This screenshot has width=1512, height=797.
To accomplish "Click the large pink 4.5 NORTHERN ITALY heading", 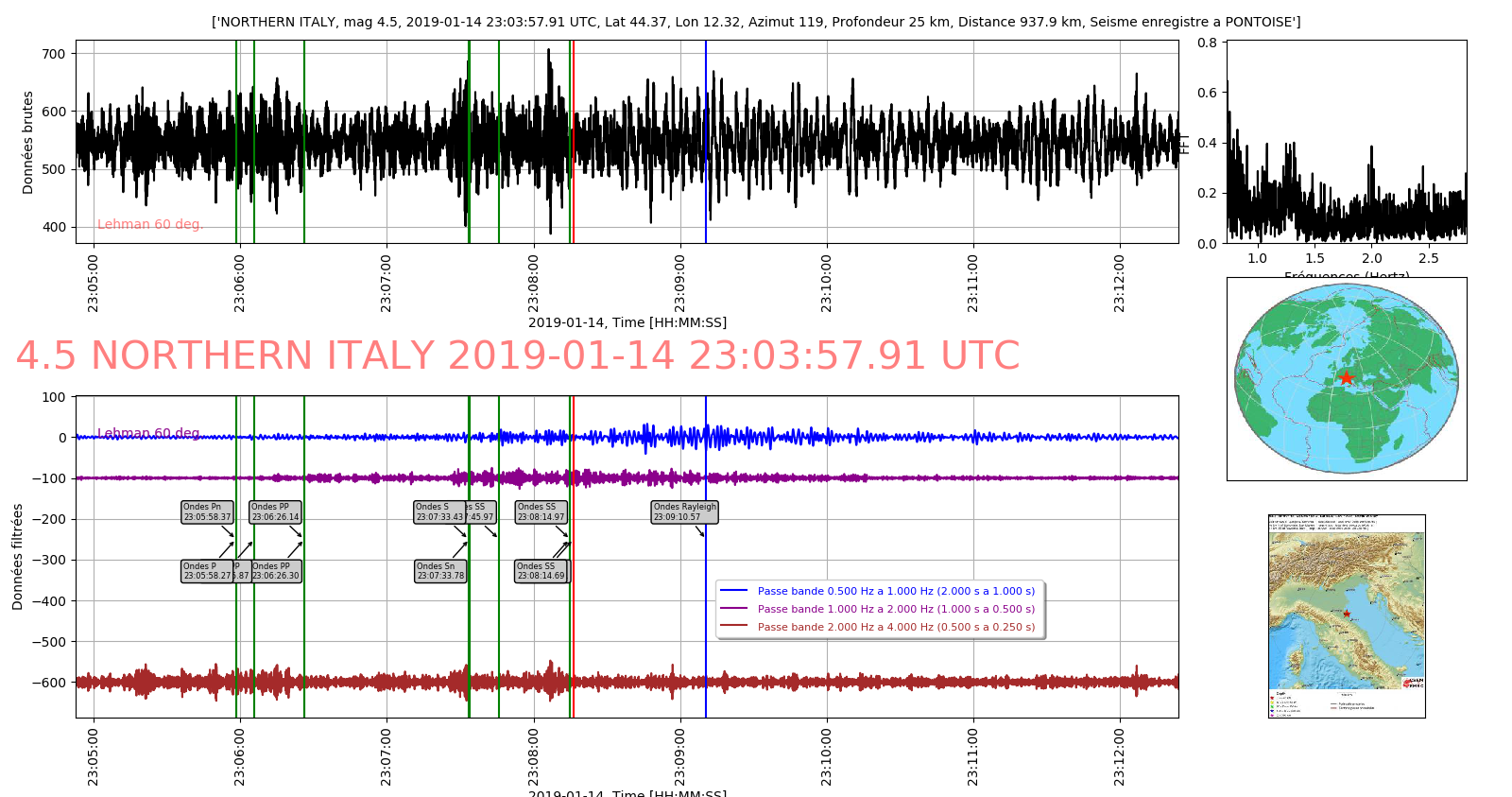I will [x=517, y=356].
